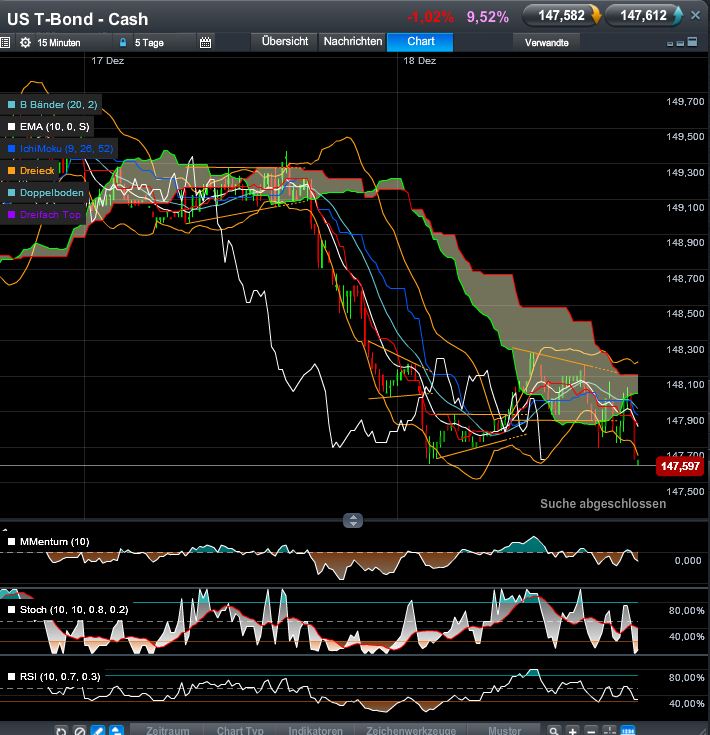
Task: Select the medium window size icon
Action: [680, 43]
